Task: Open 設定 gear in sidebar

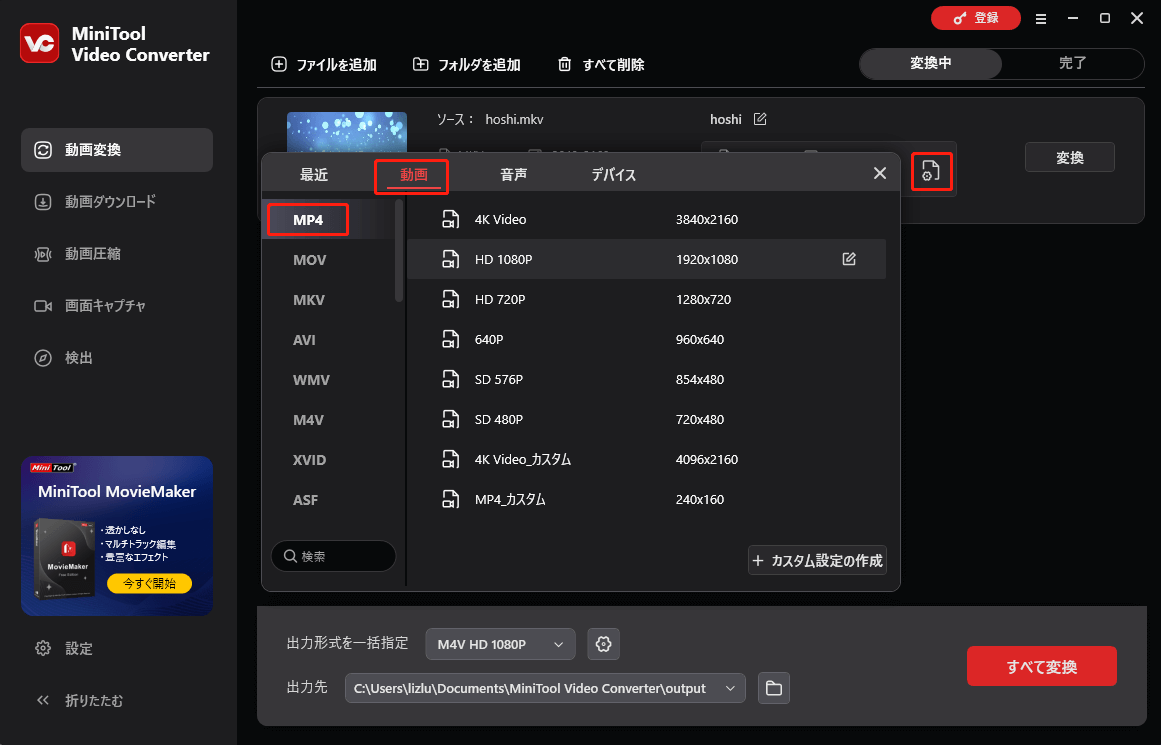Action: tap(64, 648)
